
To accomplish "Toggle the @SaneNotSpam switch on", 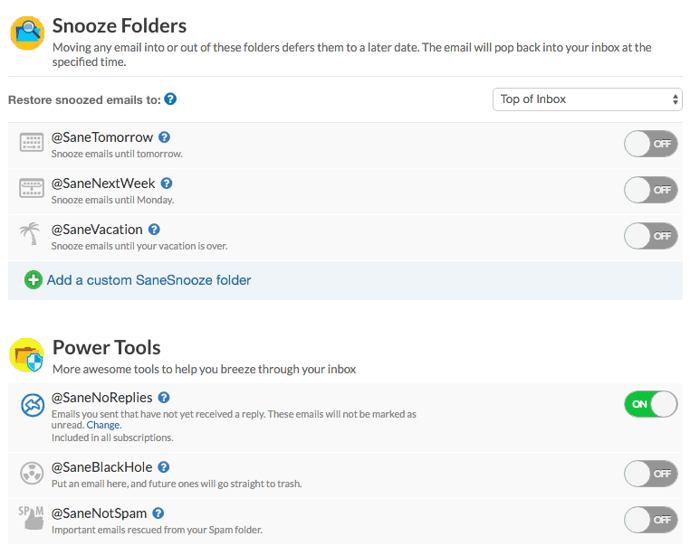I will pyautogui.click(x=650, y=519).
